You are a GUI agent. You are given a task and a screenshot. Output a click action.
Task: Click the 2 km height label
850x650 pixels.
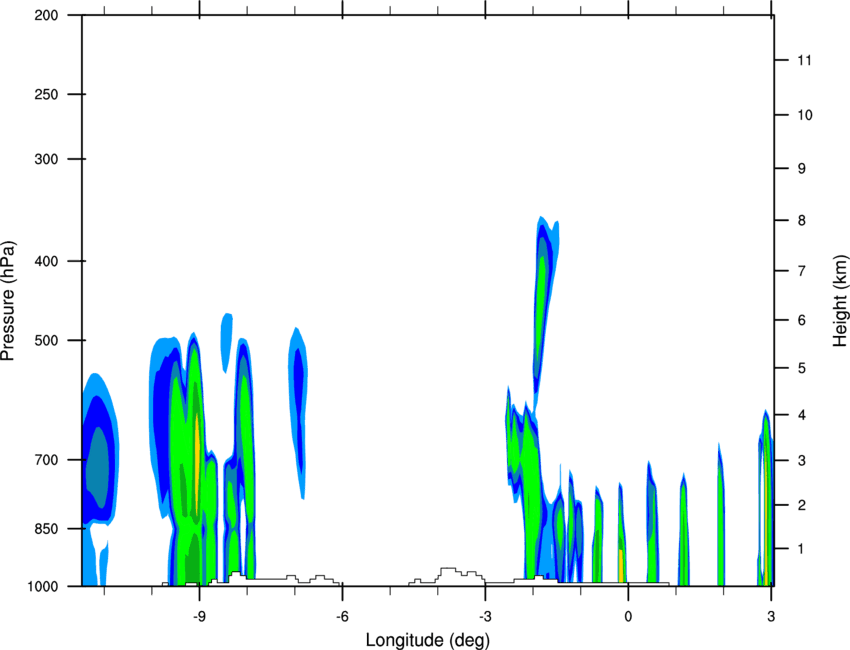(x=802, y=505)
